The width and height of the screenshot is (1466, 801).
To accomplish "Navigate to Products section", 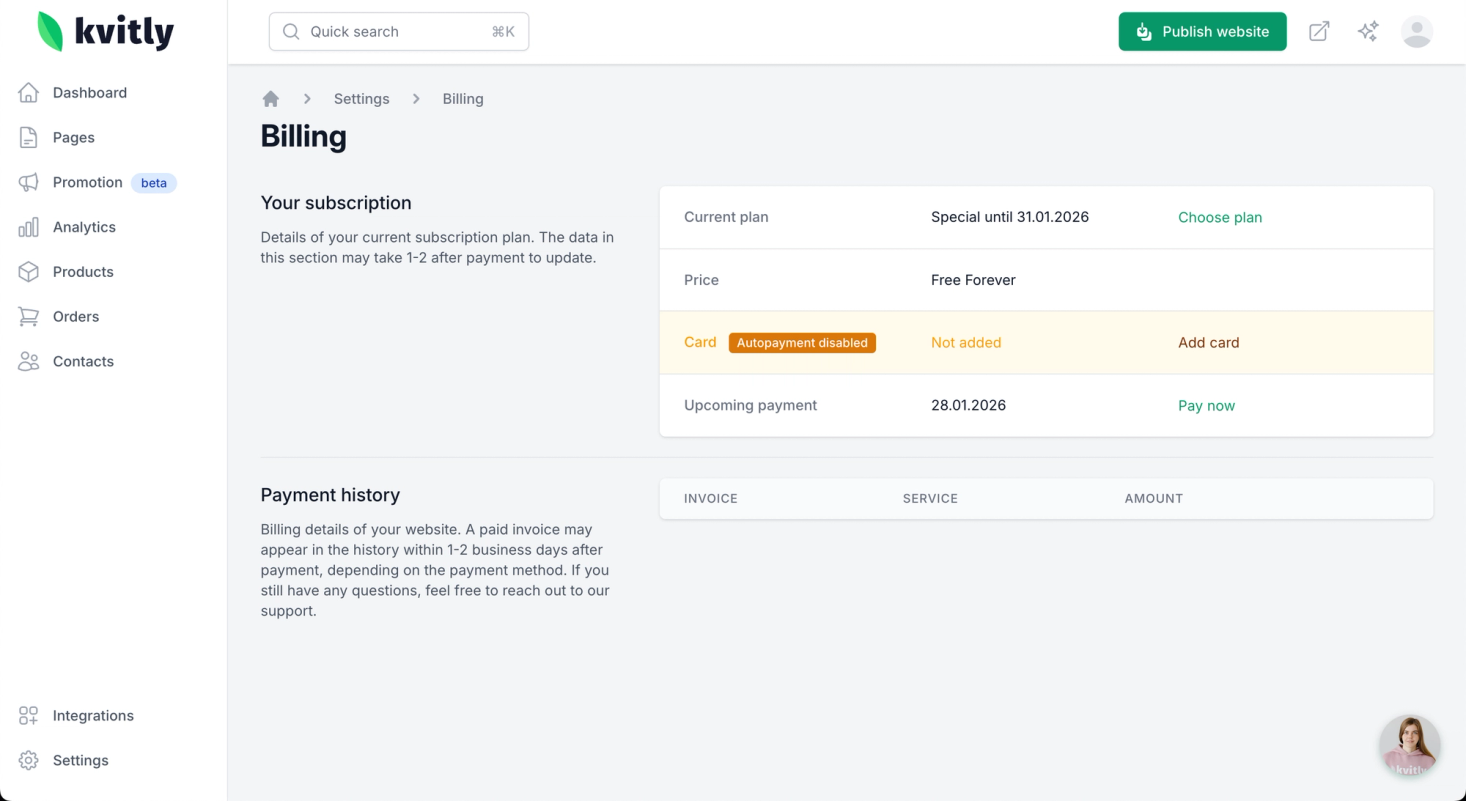I will pos(83,272).
